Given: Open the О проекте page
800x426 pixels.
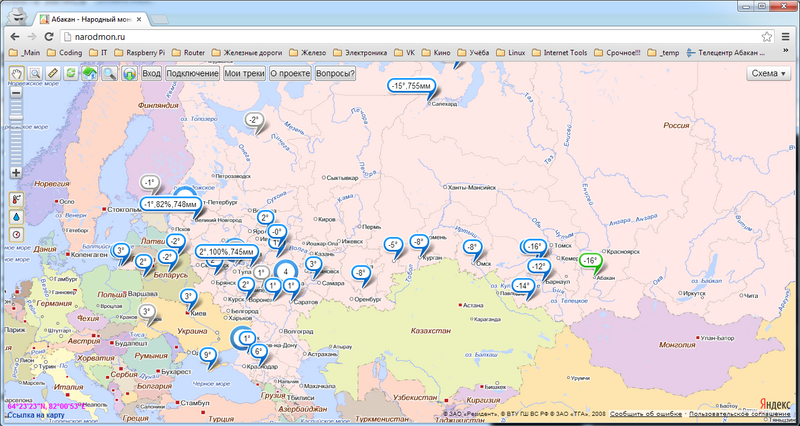Looking at the screenshot, I should (290, 73).
